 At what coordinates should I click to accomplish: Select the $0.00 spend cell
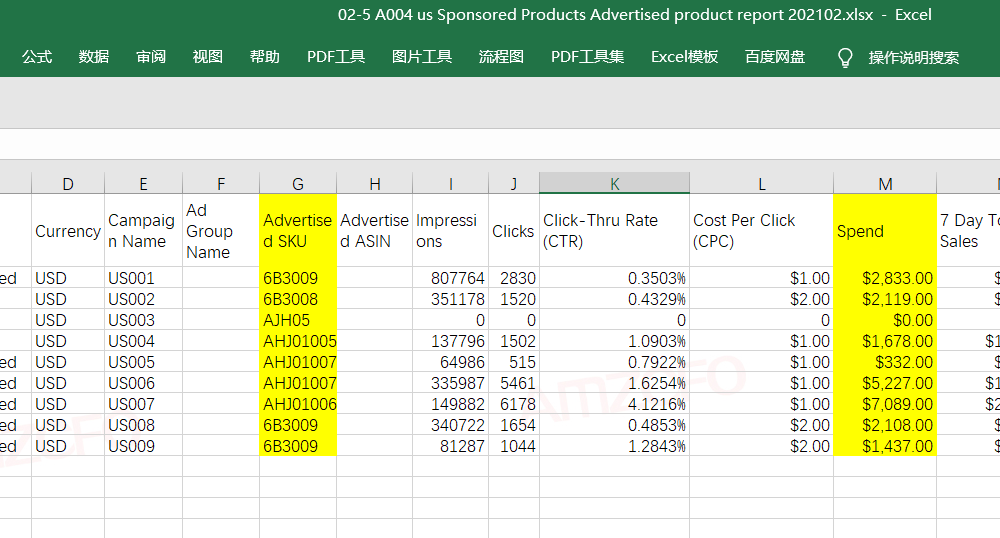(x=885, y=320)
